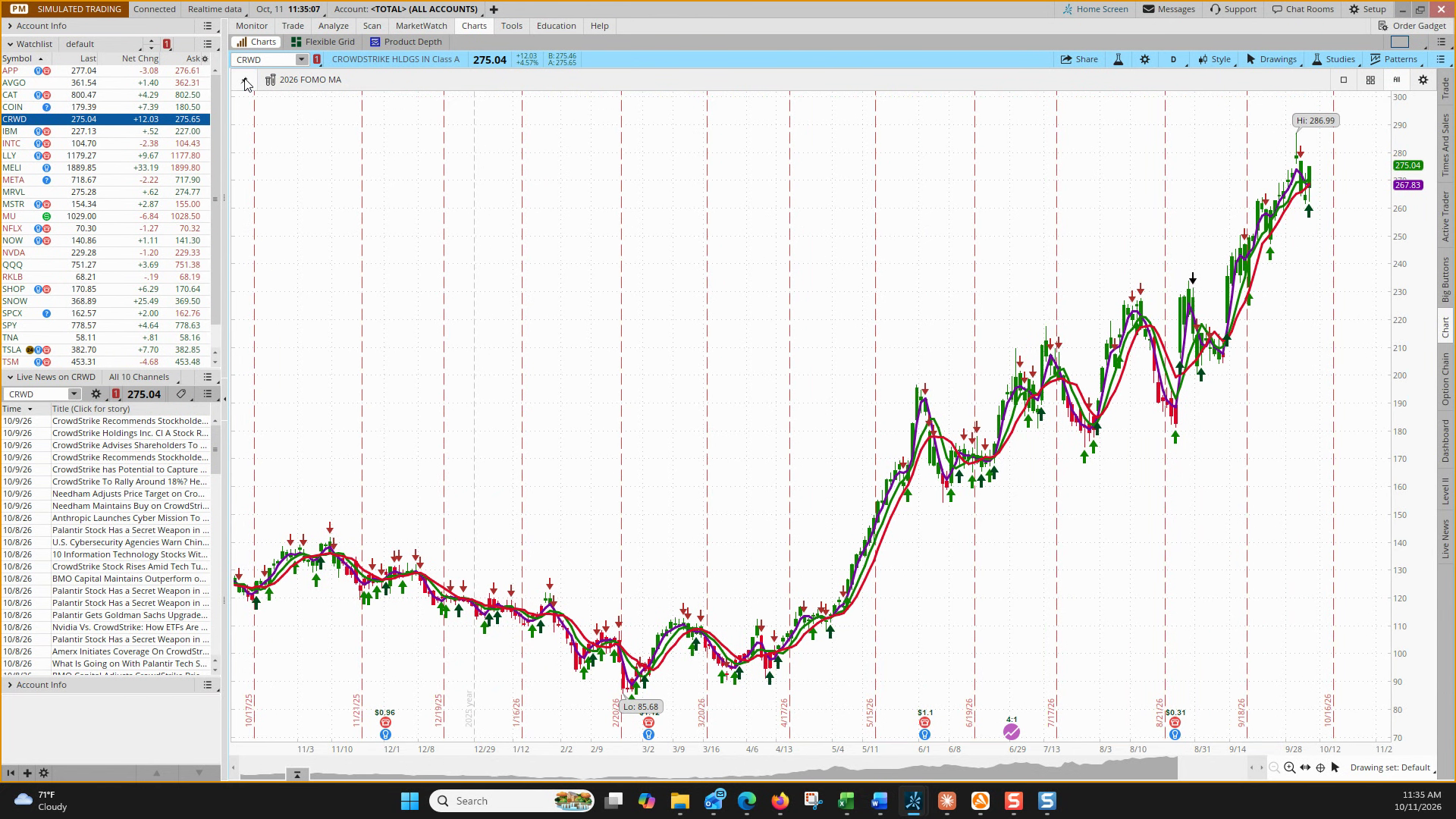Open the Drawings tools menu
Image resolution: width=1456 pixels, height=819 pixels.
(1271, 59)
